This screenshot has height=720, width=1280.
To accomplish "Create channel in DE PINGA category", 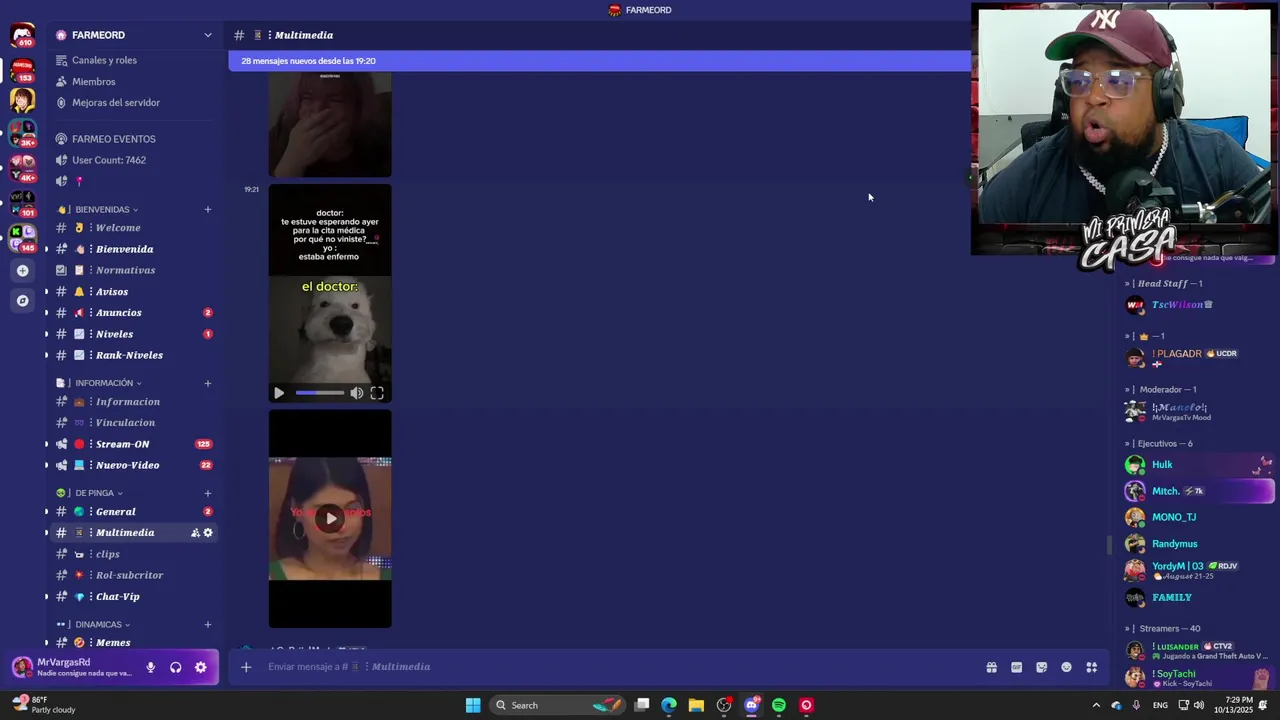I will pos(208,493).
